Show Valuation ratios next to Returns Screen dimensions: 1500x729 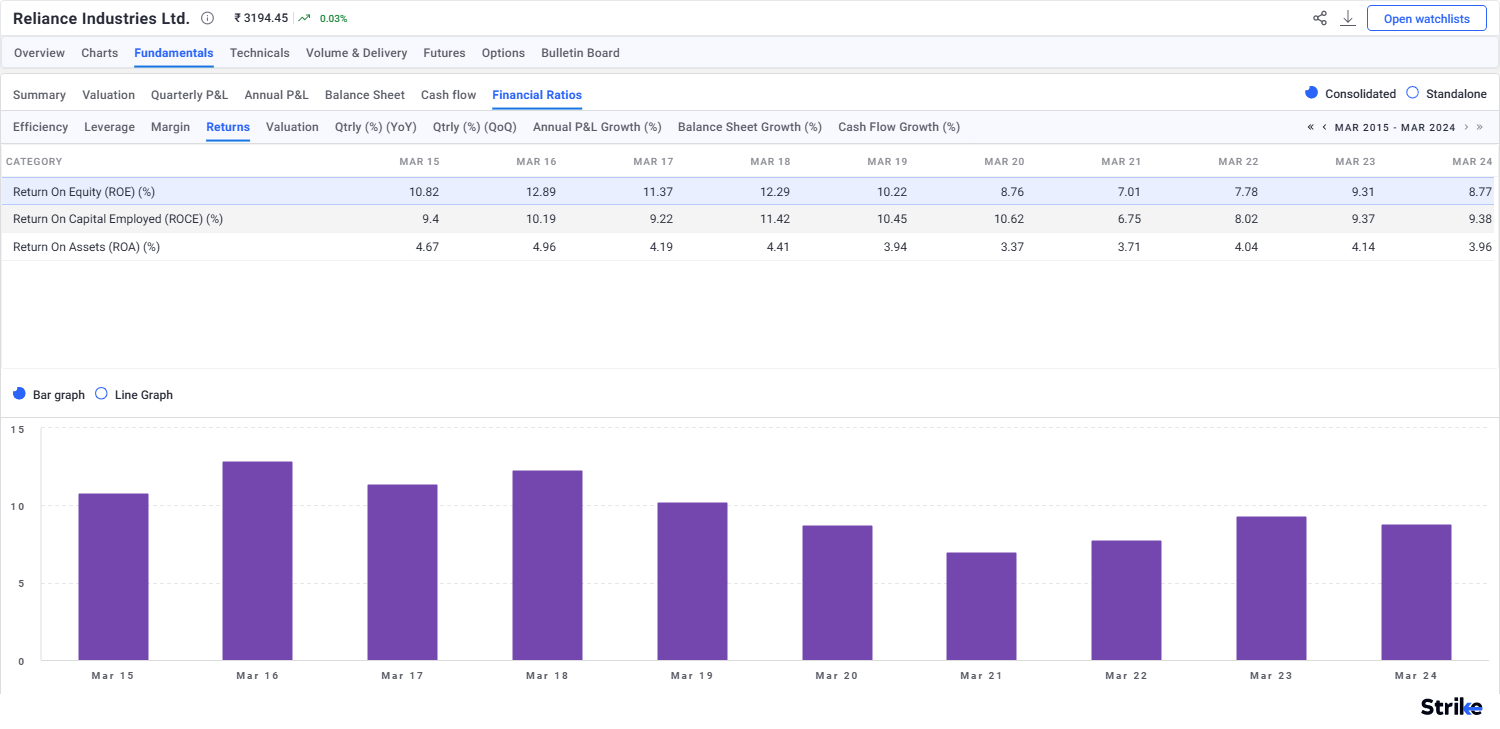(x=292, y=127)
